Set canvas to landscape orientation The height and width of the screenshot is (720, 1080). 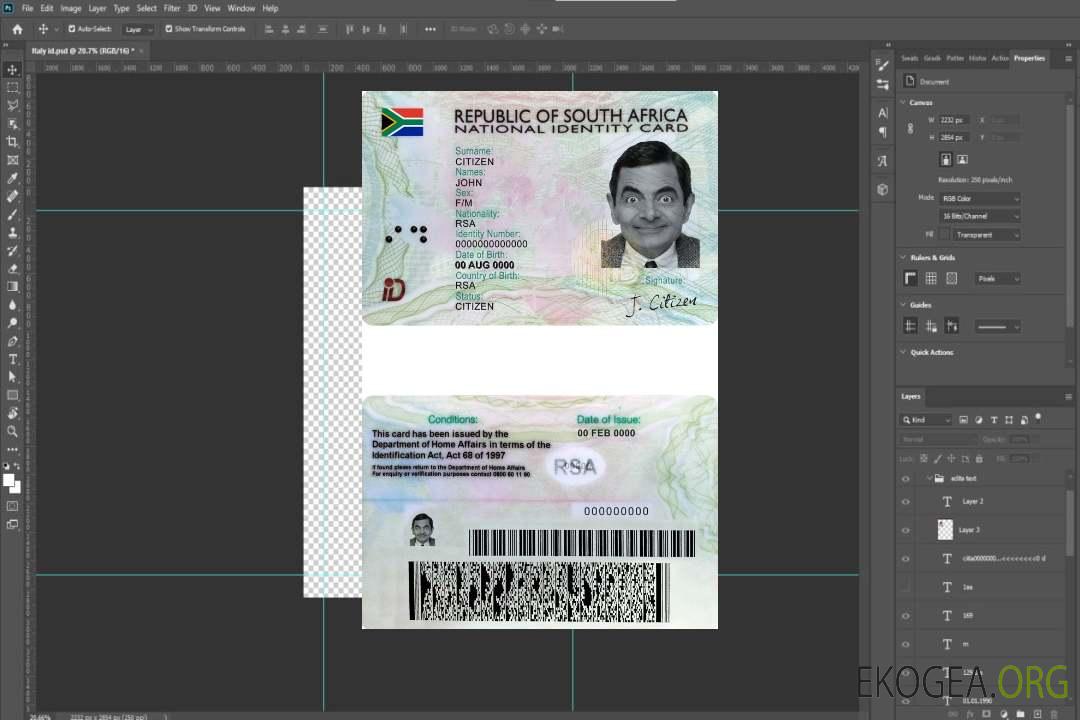962,159
